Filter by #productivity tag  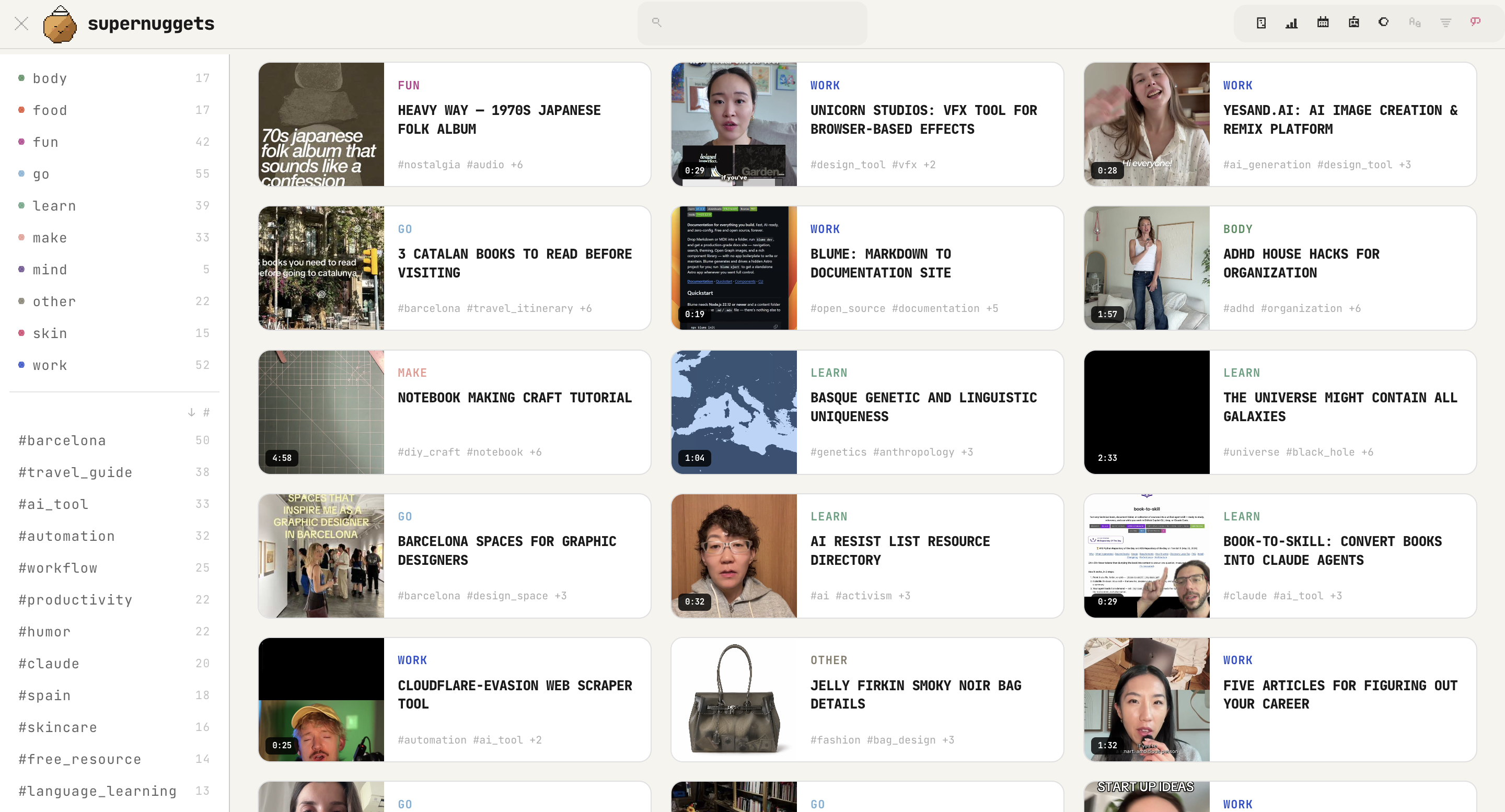pyautogui.click(x=114, y=599)
